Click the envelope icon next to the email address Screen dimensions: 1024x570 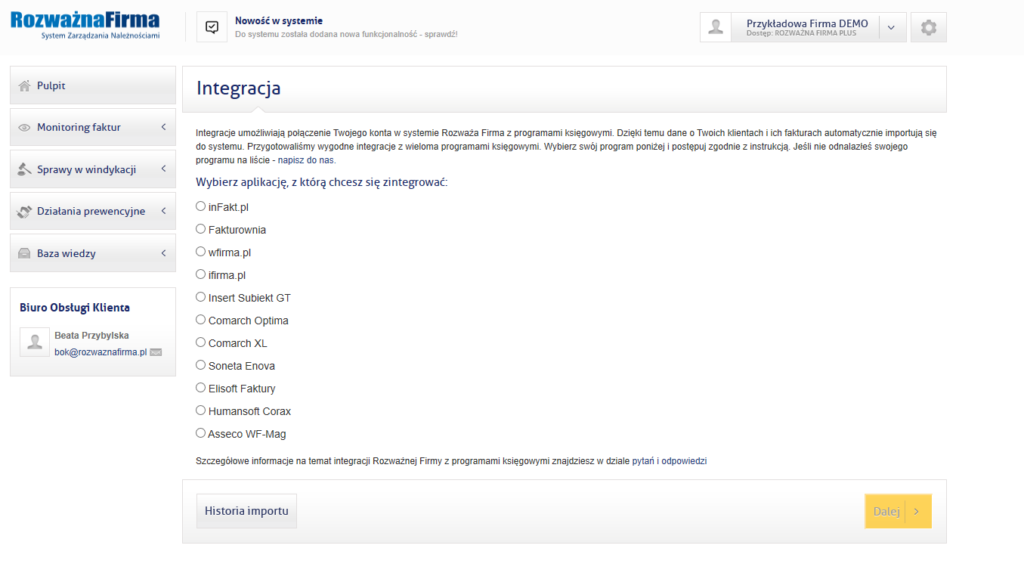click(x=155, y=353)
